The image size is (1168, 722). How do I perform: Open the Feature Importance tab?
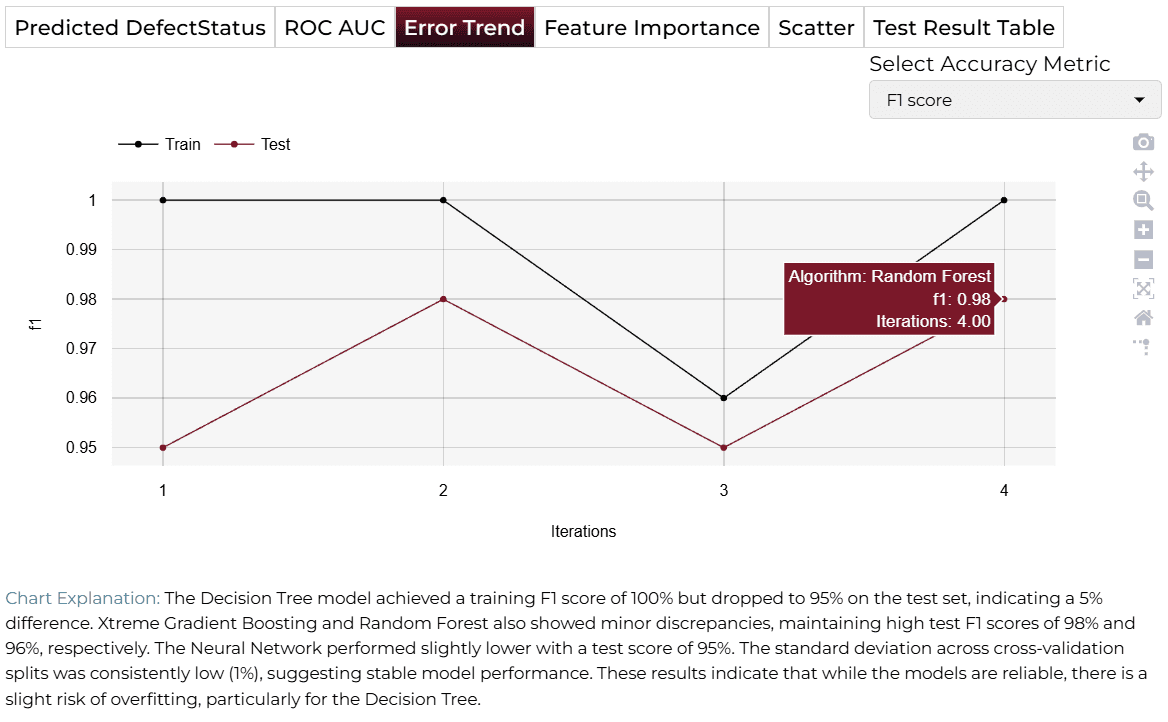click(652, 28)
